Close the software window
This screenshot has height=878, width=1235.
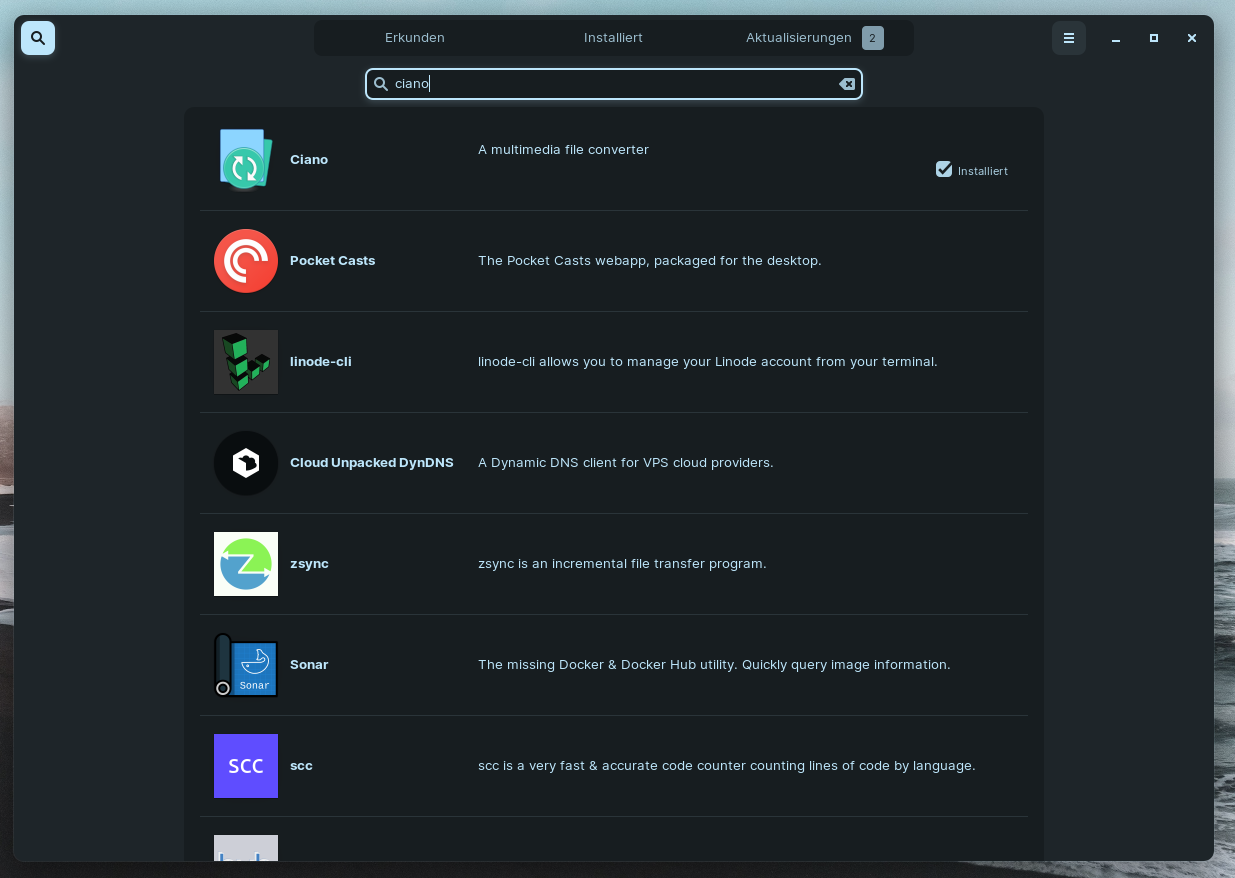point(1192,38)
